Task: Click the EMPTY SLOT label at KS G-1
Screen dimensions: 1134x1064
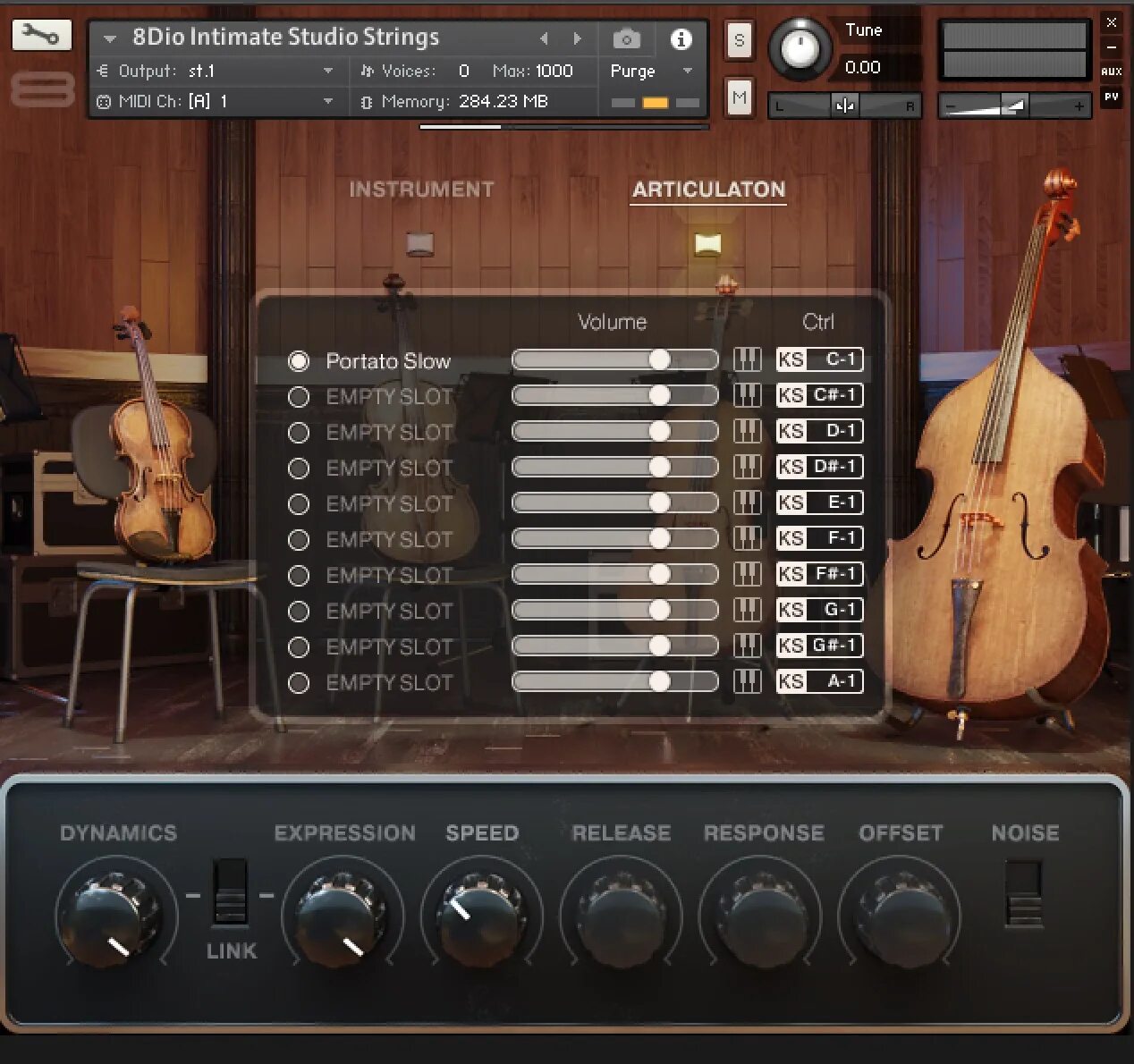Action: (x=389, y=612)
